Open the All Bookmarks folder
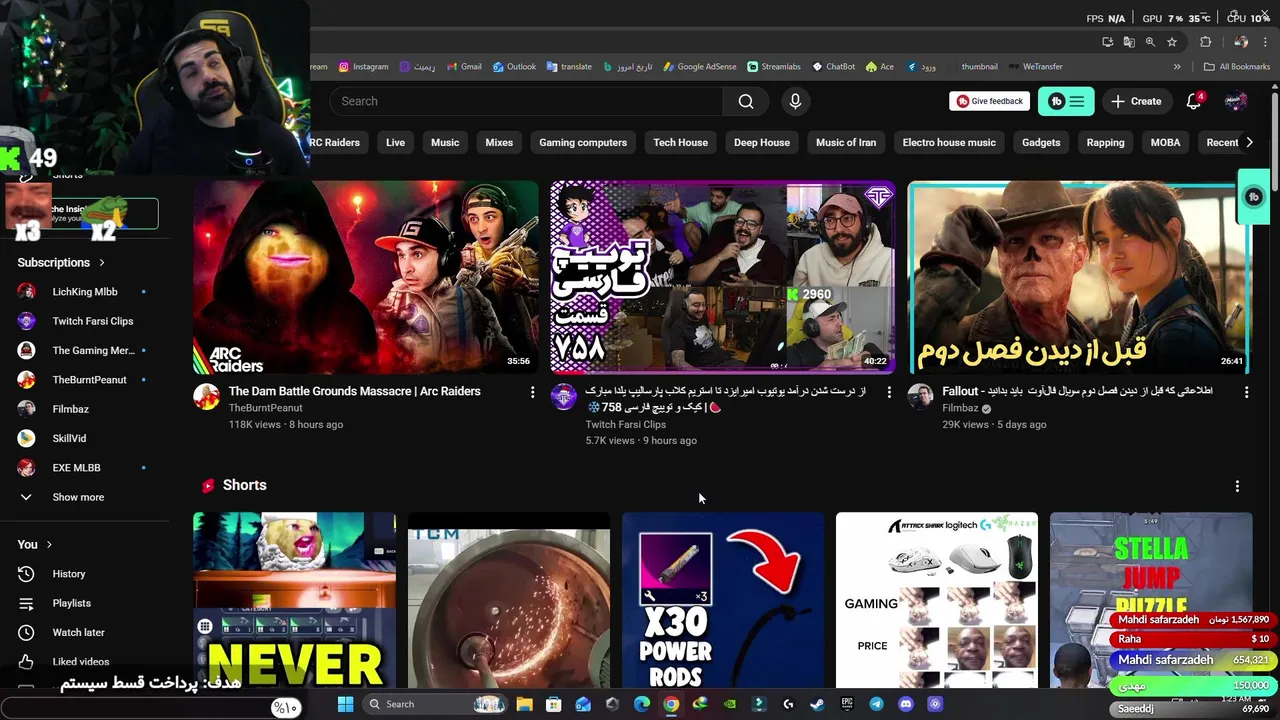 pyautogui.click(x=1237, y=67)
